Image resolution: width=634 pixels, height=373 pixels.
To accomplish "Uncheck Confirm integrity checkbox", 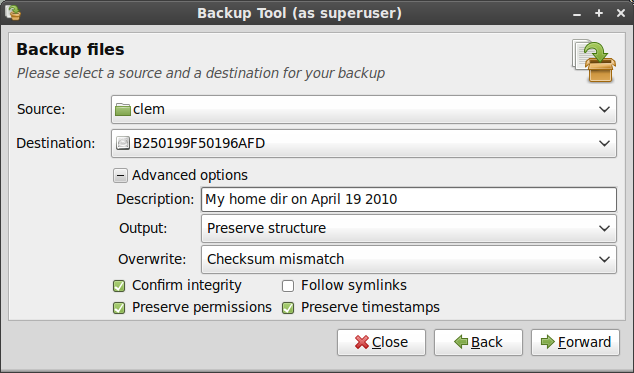I will (119, 286).
